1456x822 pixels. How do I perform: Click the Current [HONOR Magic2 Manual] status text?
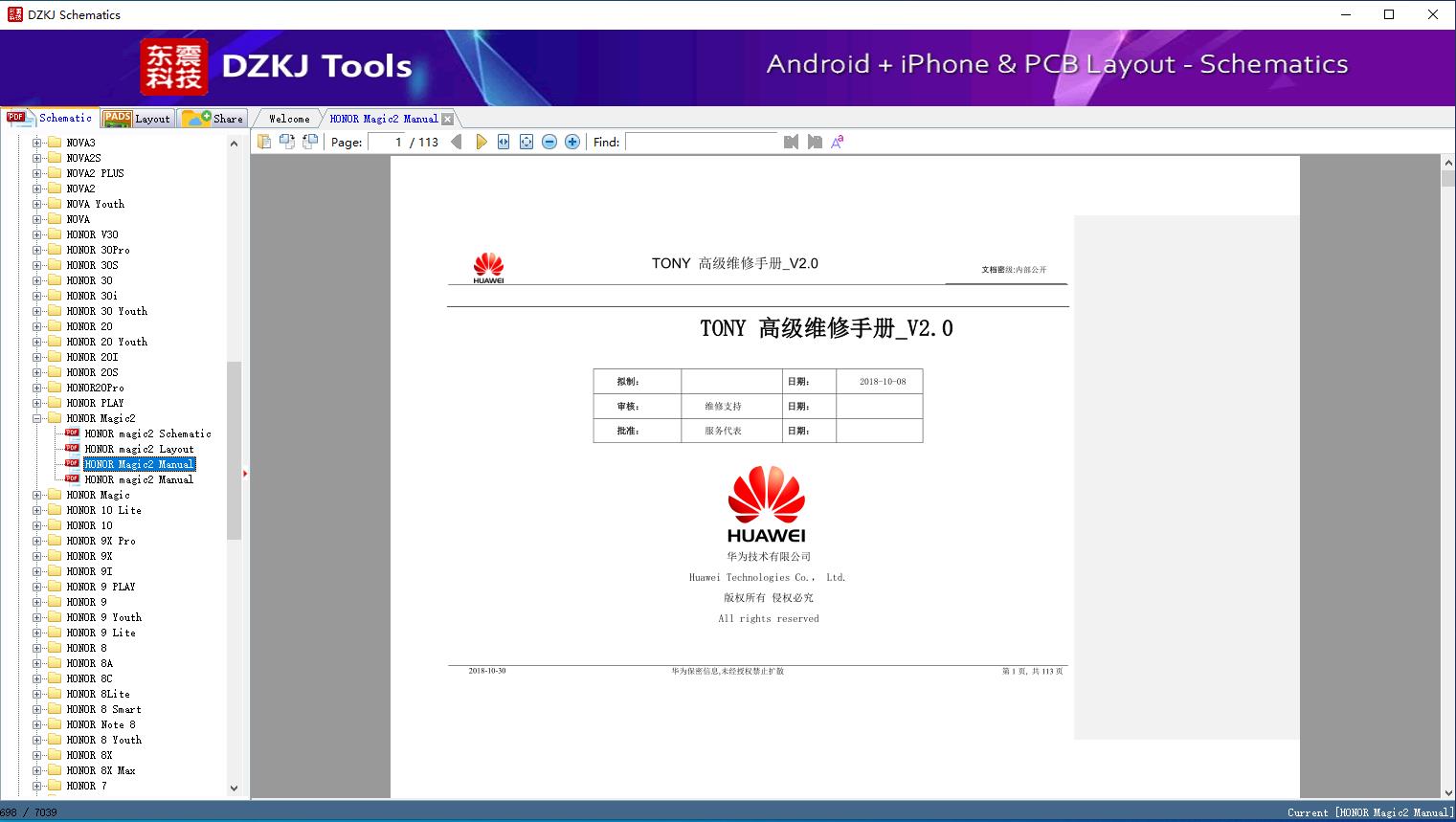coord(1371,812)
